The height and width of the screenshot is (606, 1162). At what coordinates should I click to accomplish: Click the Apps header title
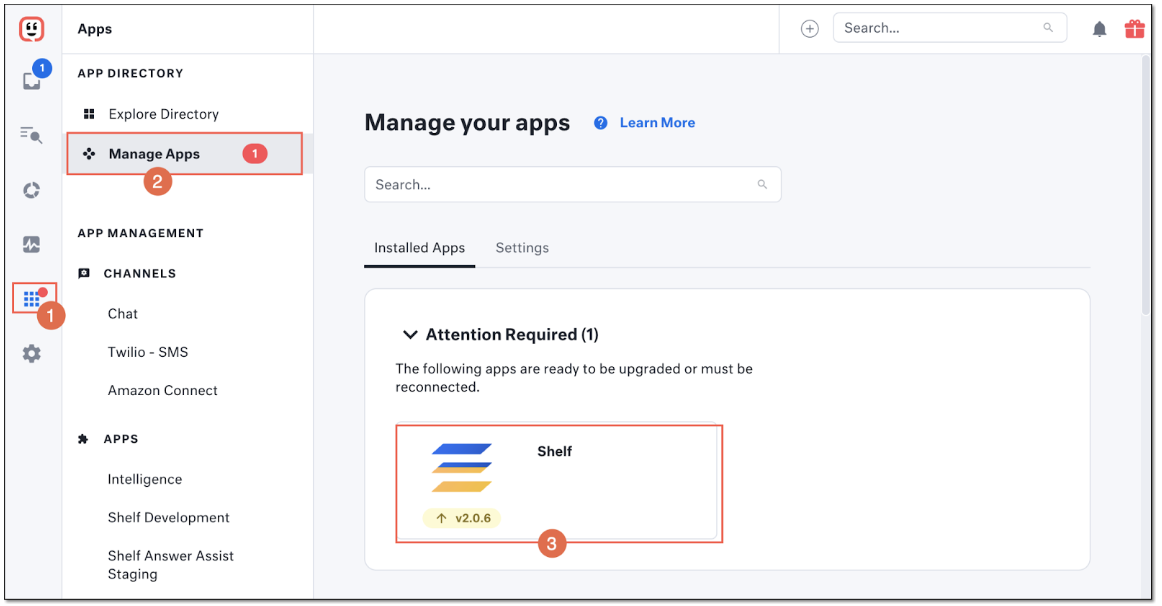tap(95, 29)
